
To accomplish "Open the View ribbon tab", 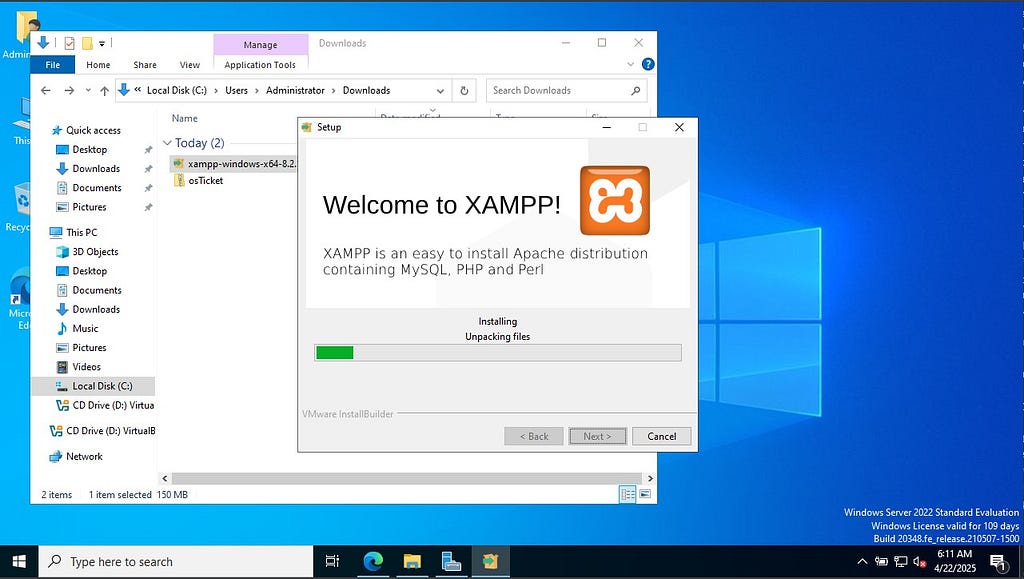I will pos(190,65).
